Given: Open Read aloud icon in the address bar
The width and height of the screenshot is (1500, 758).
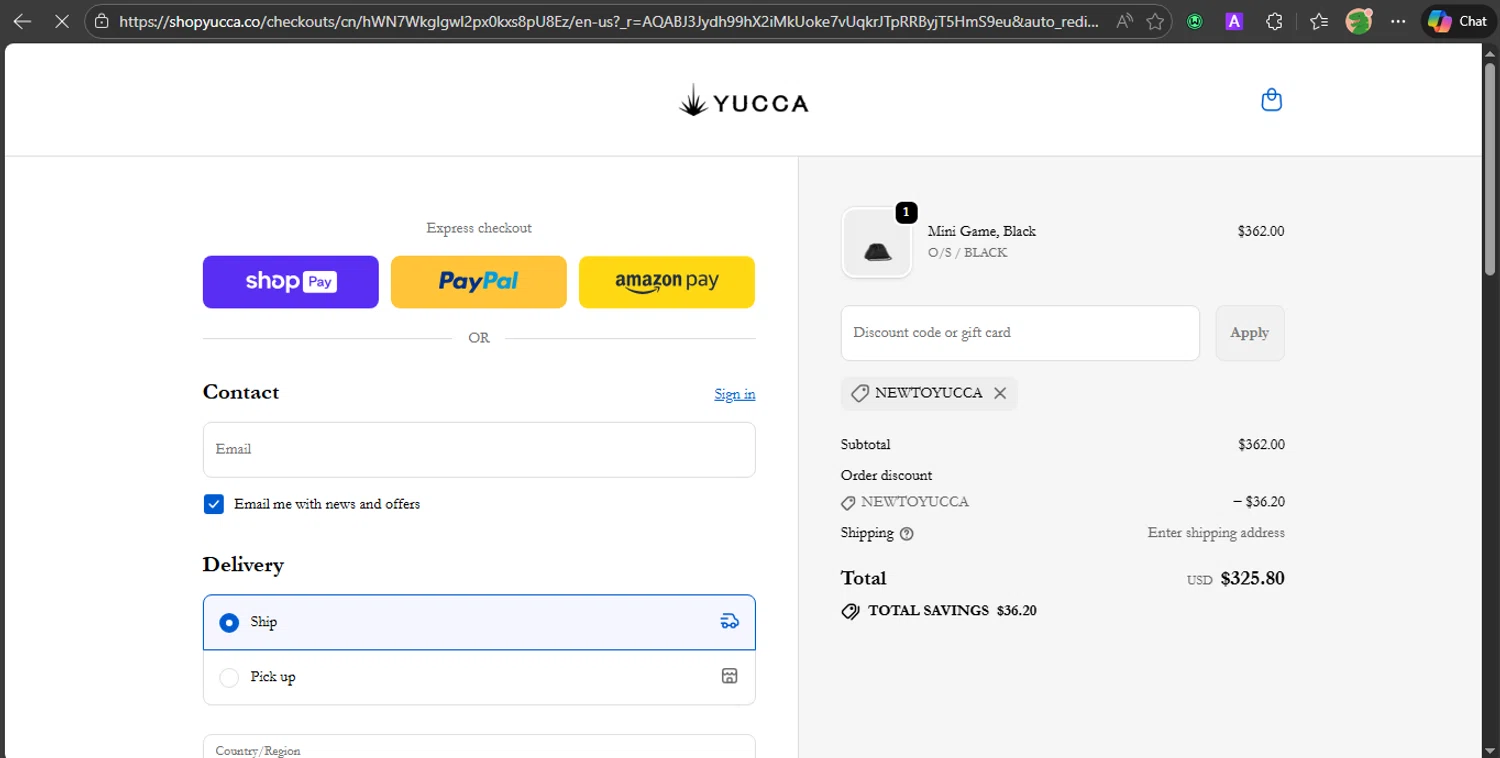Looking at the screenshot, I should tap(1125, 21).
